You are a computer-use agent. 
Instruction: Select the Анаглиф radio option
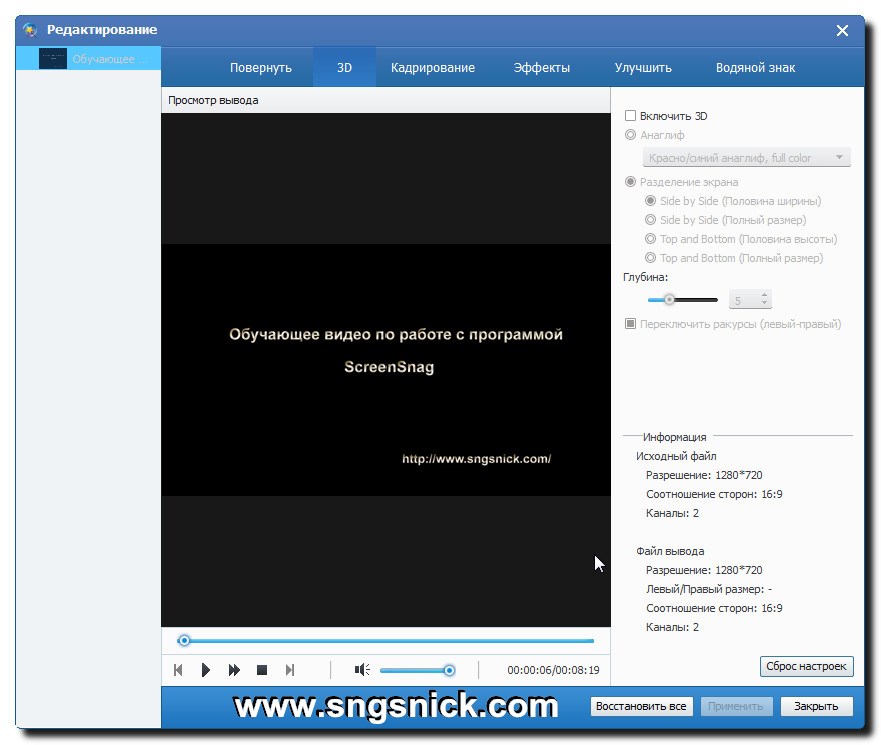[630, 135]
